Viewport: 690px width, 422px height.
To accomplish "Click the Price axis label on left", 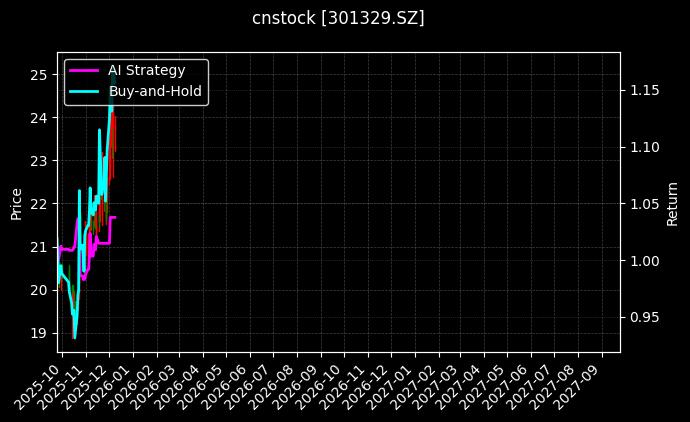I will pyautogui.click(x=16, y=202).
